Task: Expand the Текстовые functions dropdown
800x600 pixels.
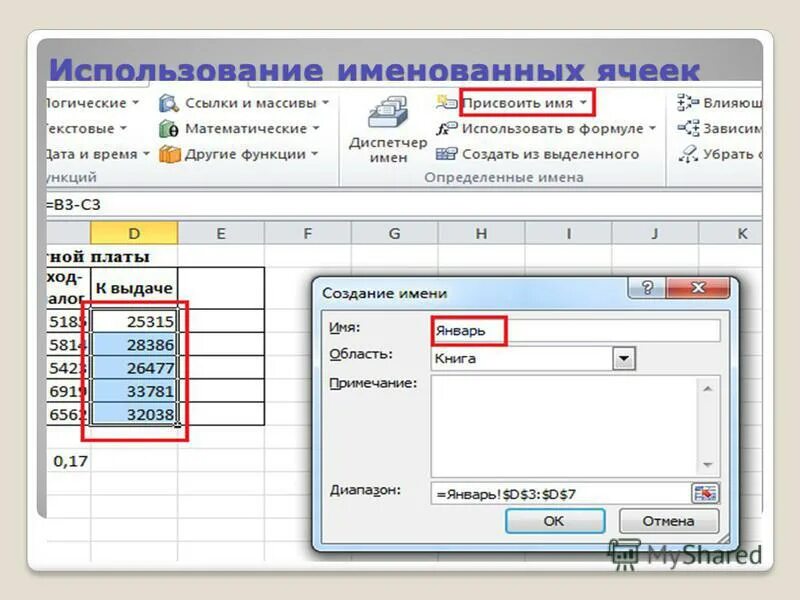Action: pyautogui.click(x=123, y=128)
